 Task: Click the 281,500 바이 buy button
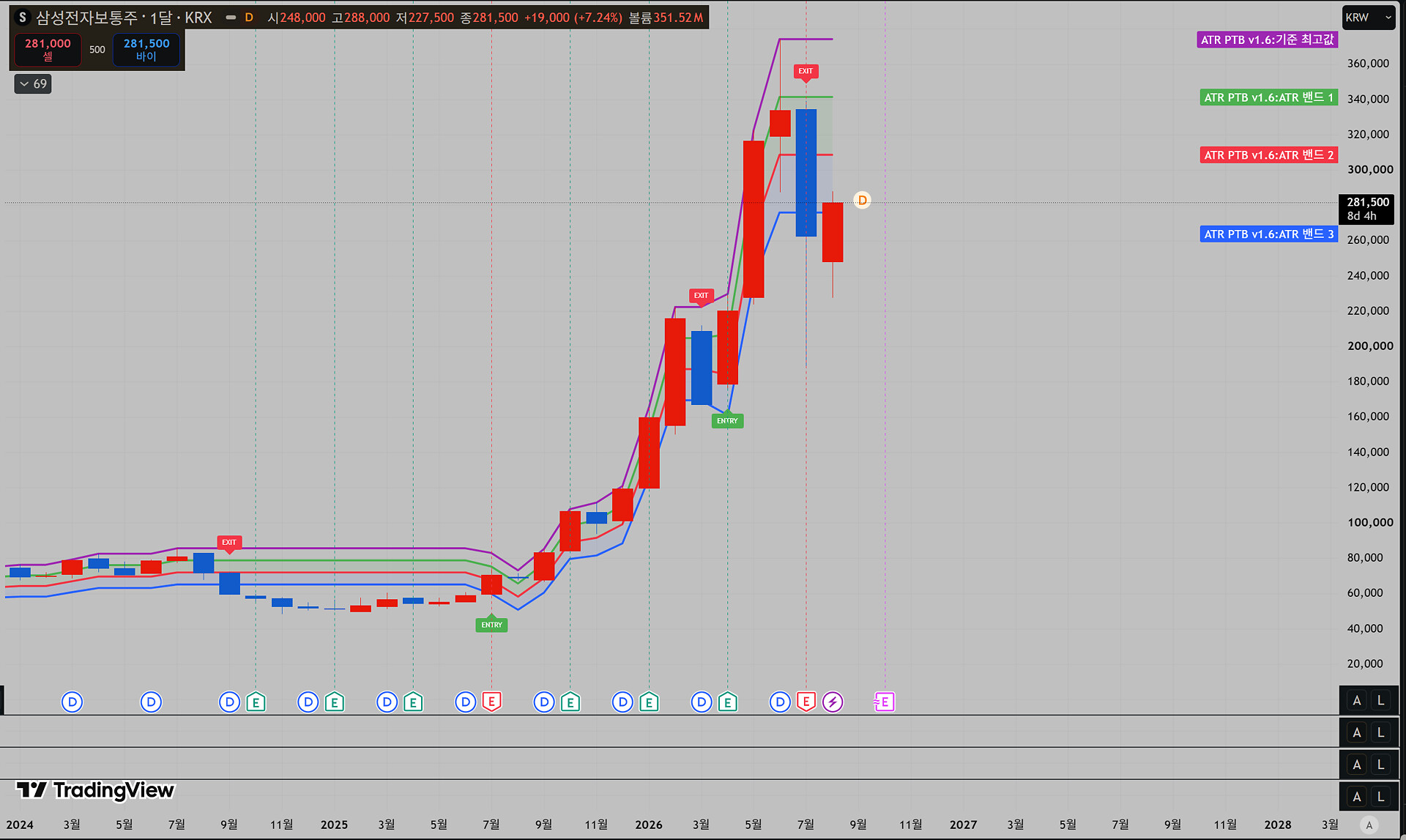(146, 50)
